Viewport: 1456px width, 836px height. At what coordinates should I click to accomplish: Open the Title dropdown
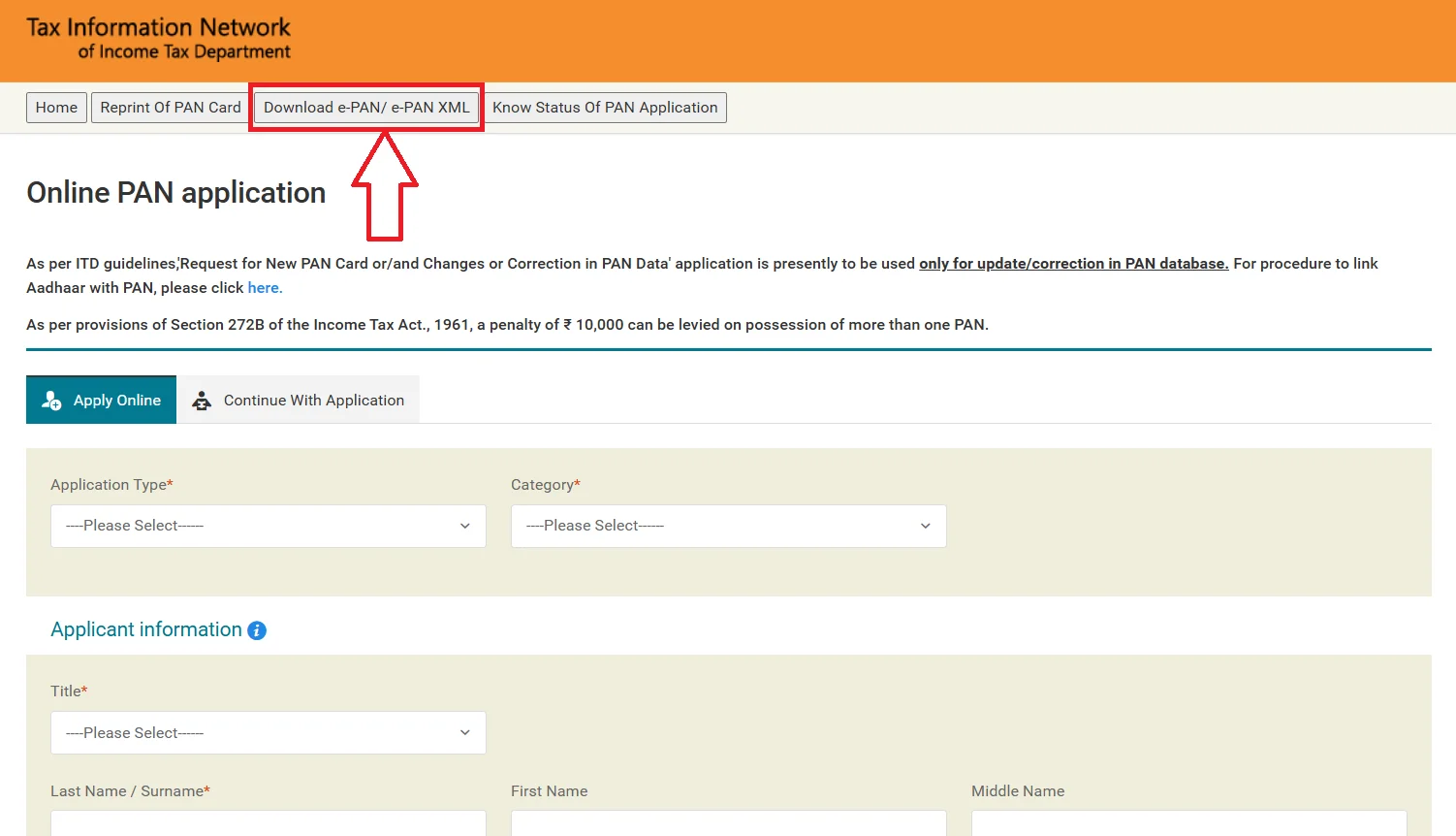(x=269, y=733)
